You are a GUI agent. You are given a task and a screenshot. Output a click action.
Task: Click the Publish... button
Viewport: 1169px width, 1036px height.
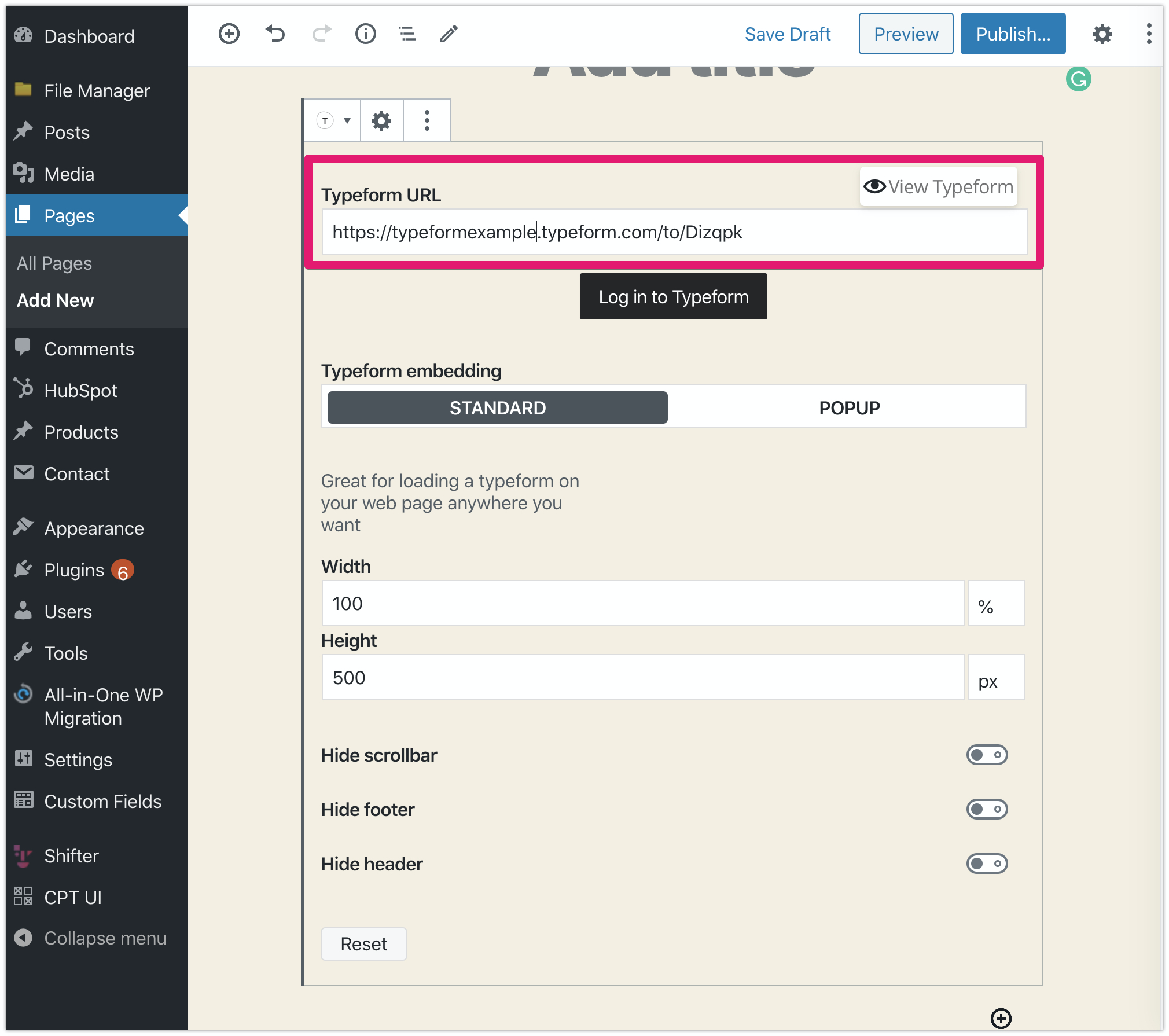click(x=1013, y=34)
